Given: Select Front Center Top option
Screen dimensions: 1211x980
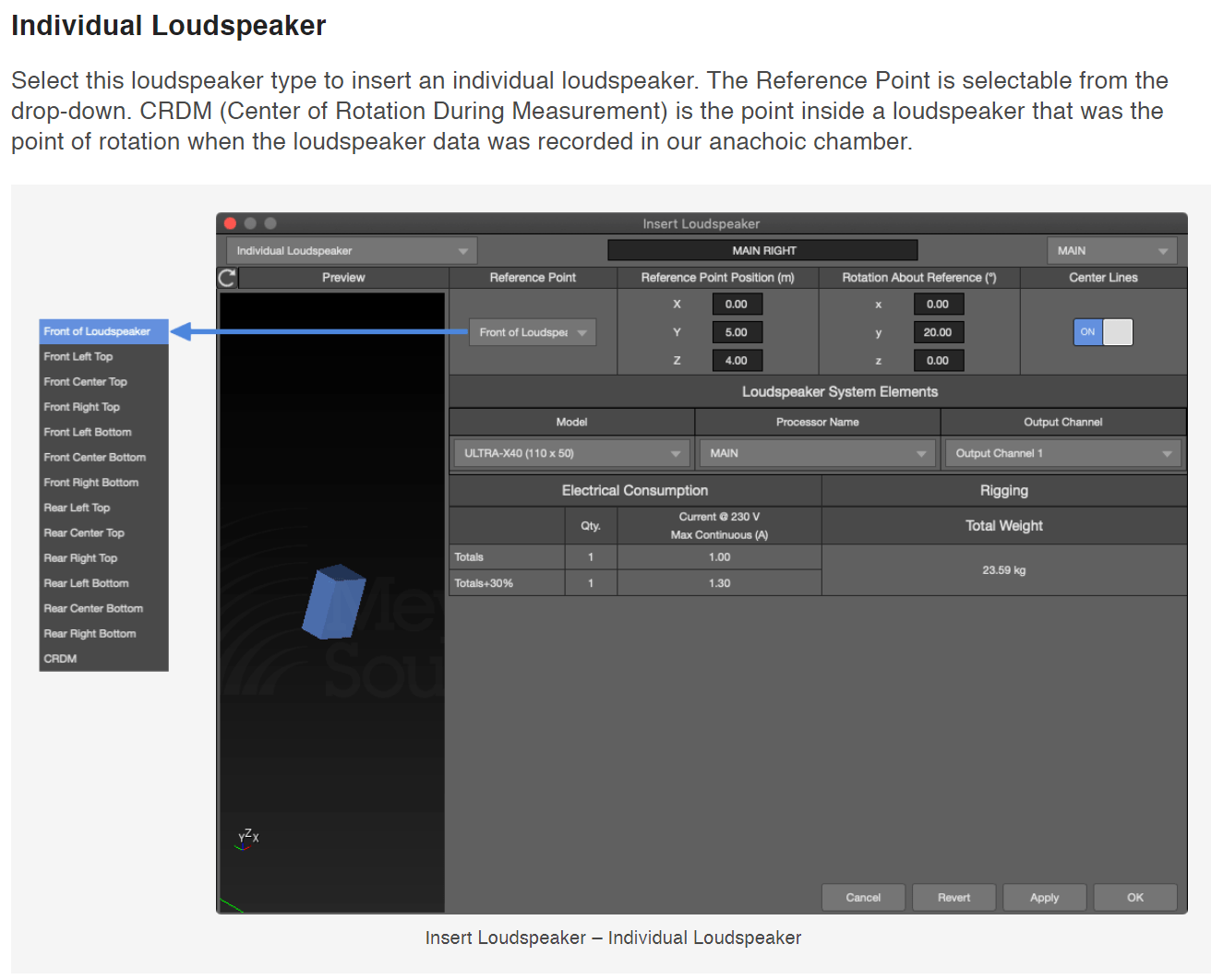Looking at the screenshot, I should [103, 382].
